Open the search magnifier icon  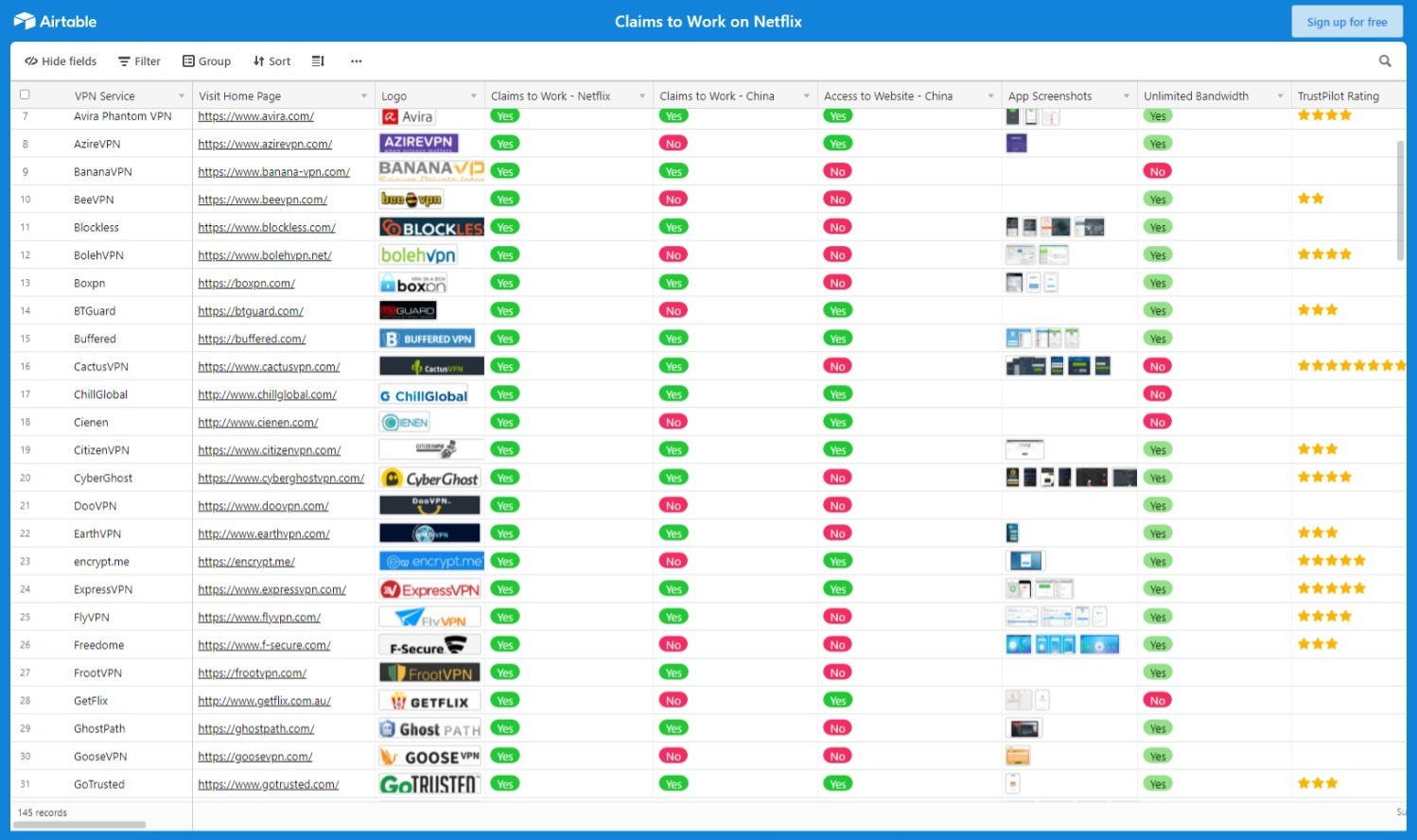(x=1385, y=61)
